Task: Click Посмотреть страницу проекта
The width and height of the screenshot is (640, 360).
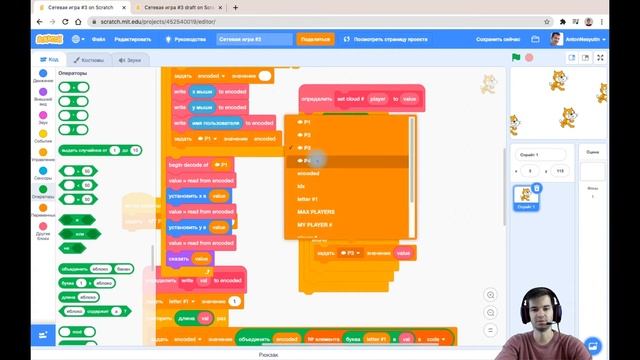Action: (x=386, y=39)
